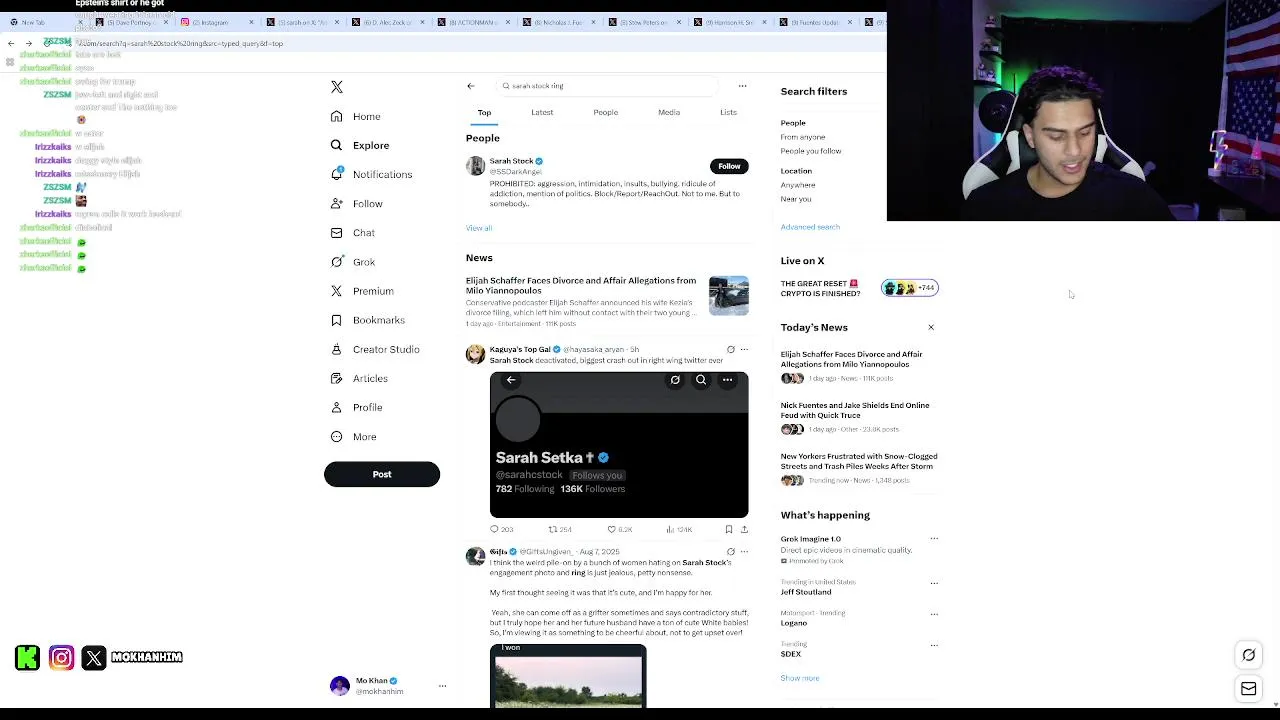The height and width of the screenshot is (720, 1280).
Task: Click inside the sarah stock ring search field
Action: pyautogui.click(x=608, y=86)
